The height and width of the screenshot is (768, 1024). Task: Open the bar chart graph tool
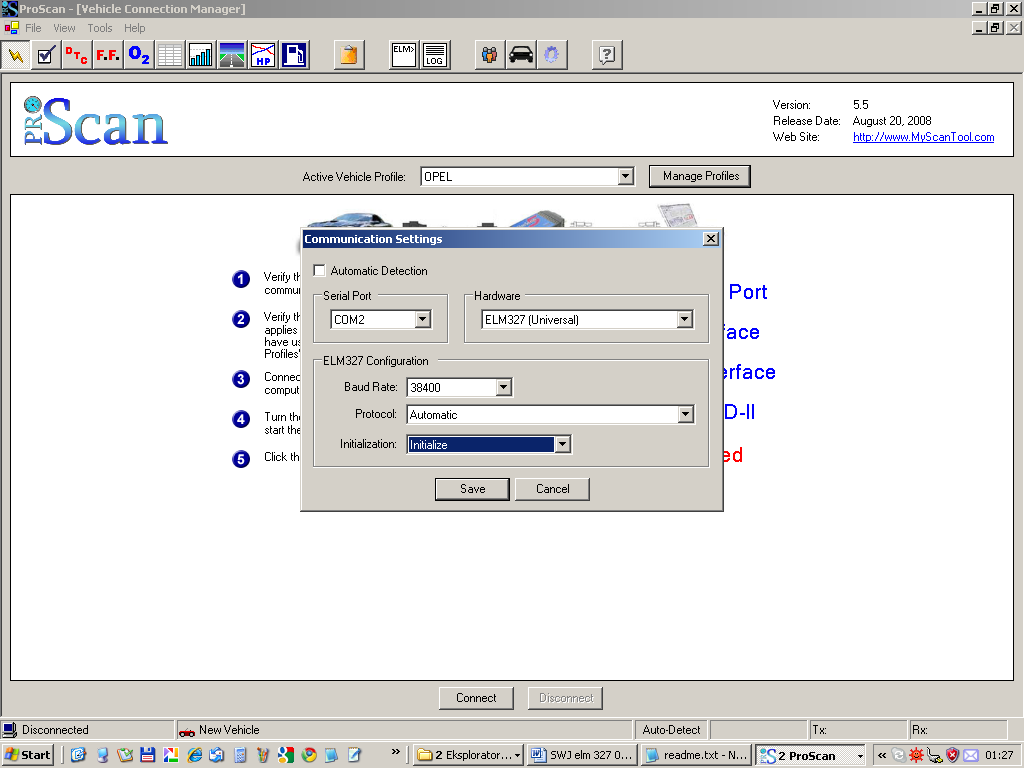pyautogui.click(x=200, y=56)
